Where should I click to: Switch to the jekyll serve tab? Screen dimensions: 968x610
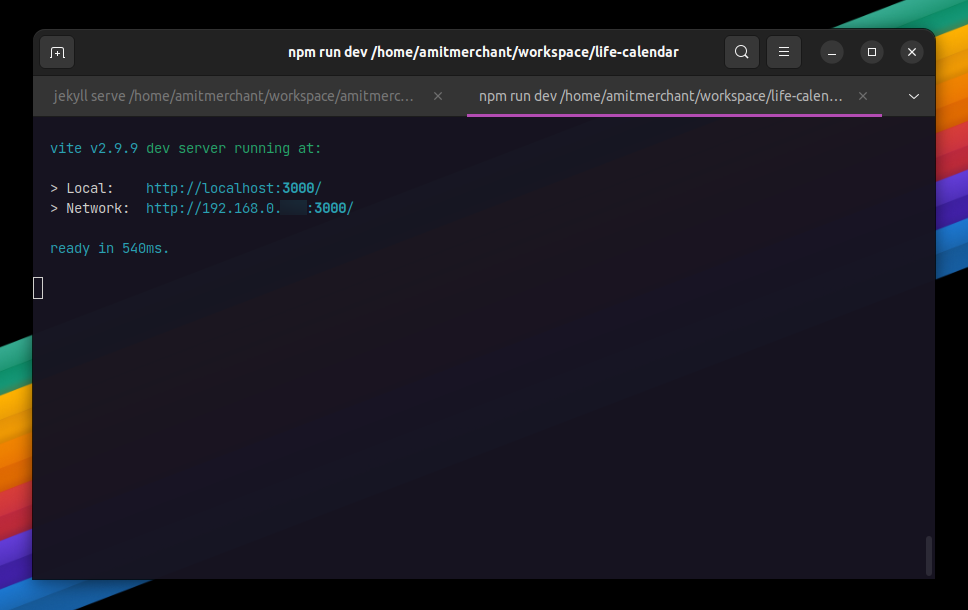pyautogui.click(x=233, y=96)
